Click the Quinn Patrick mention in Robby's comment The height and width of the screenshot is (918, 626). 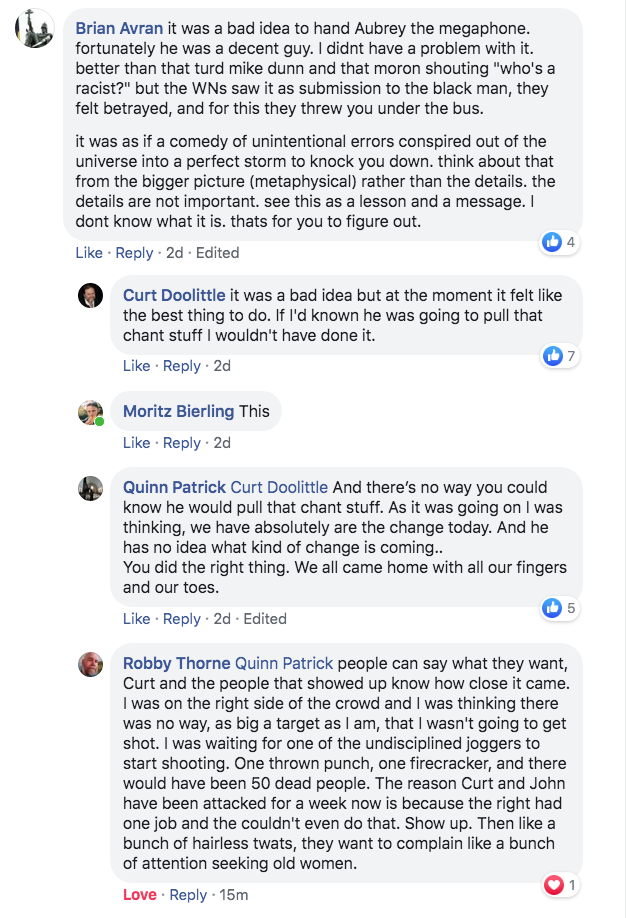(284, 663)
